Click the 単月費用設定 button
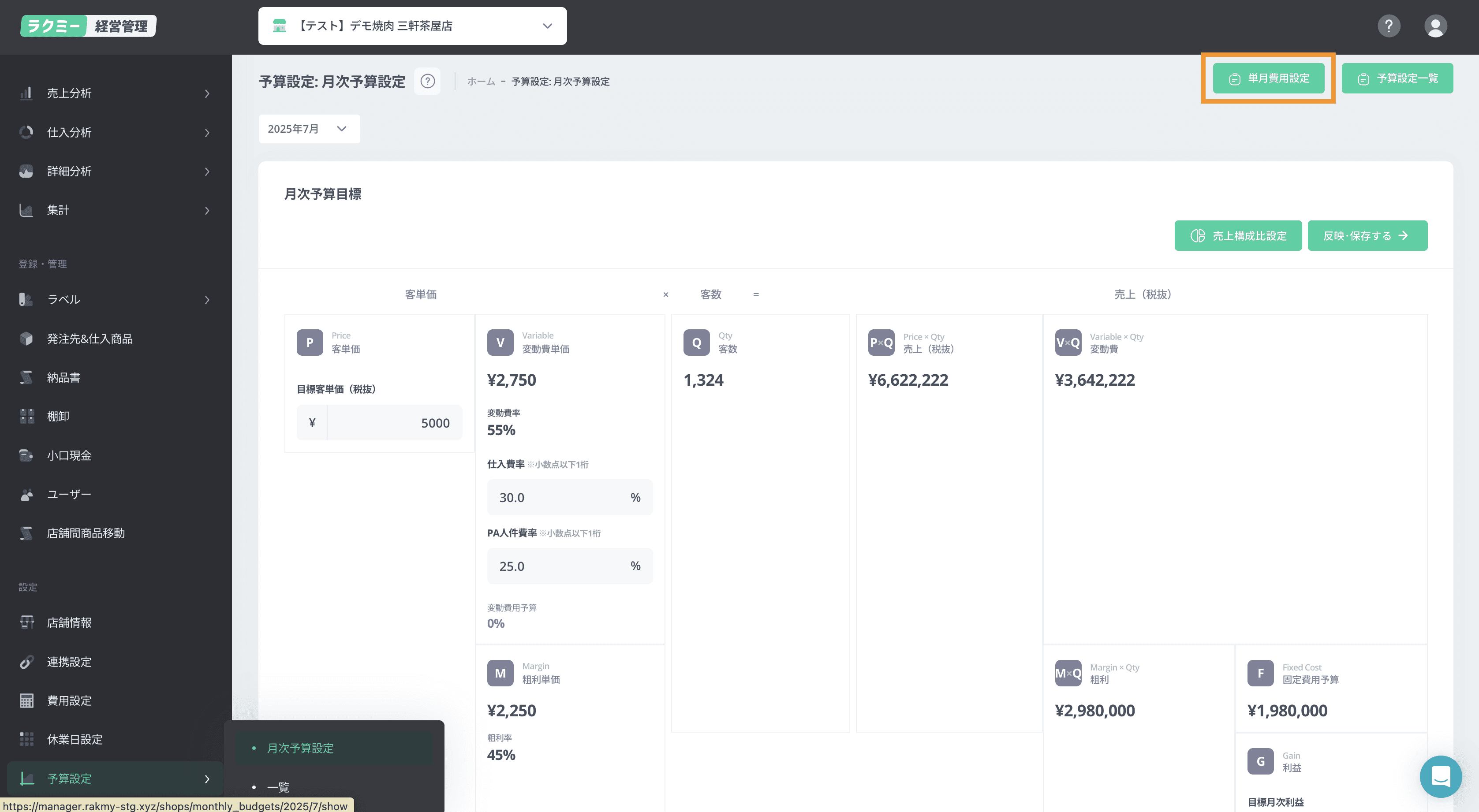 coord(1268,78)
